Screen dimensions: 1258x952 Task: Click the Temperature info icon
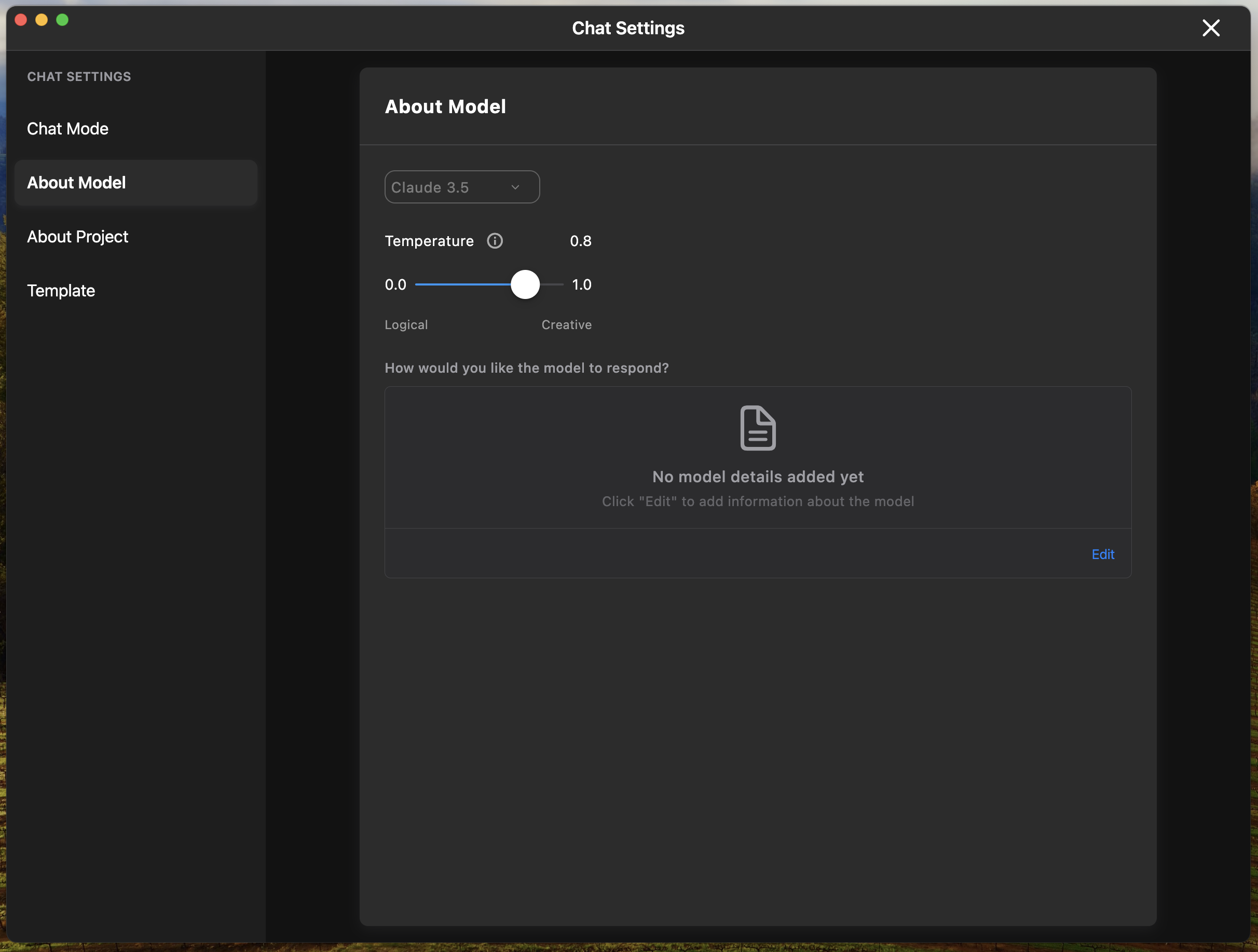[x=495, y=241]
